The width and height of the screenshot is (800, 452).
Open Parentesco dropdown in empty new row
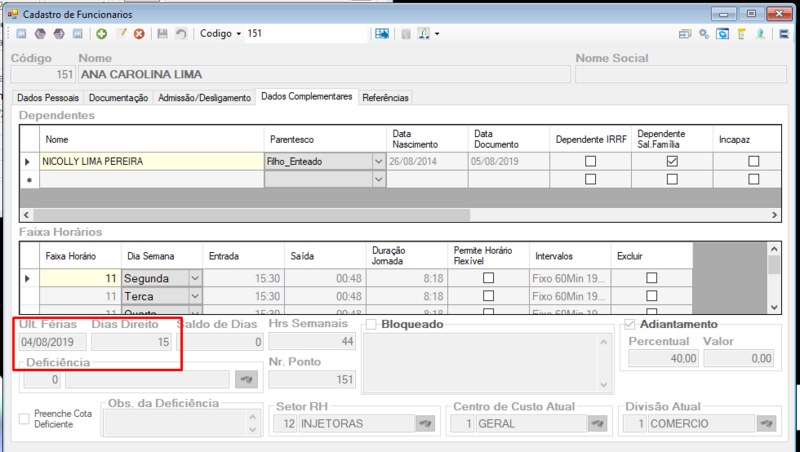(379, 180)
